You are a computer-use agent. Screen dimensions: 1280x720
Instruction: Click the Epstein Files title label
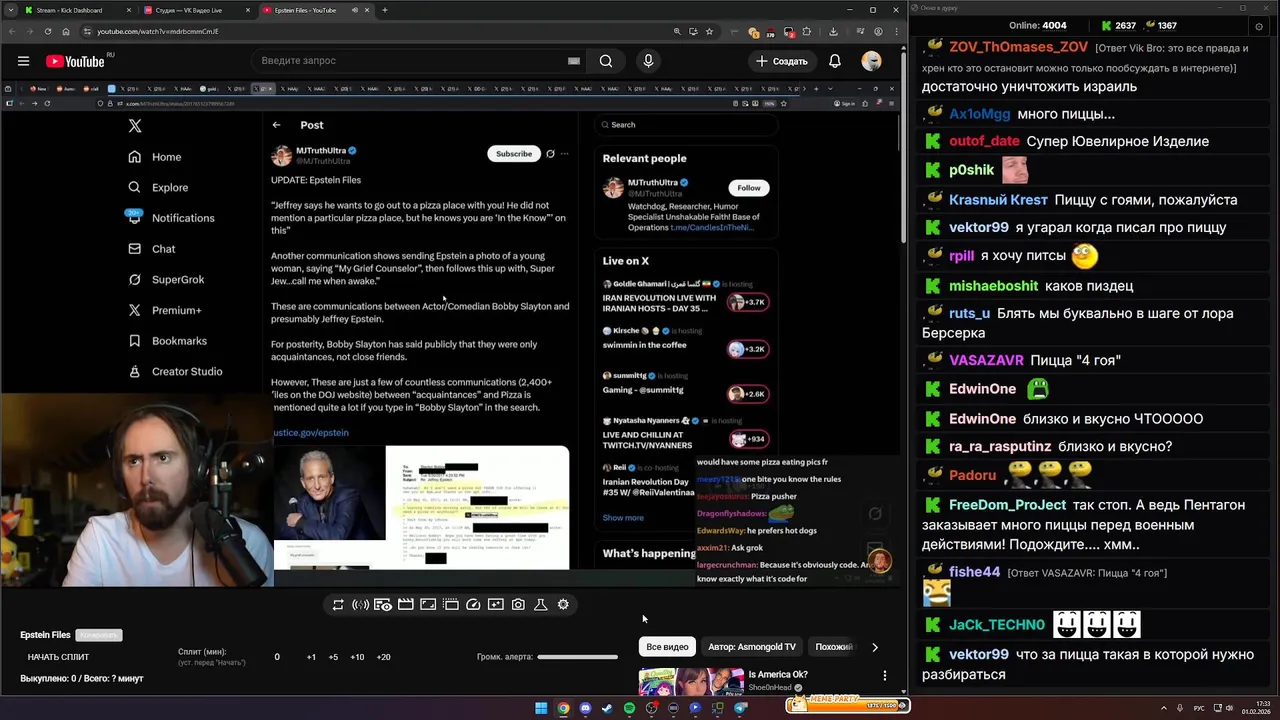45,635
